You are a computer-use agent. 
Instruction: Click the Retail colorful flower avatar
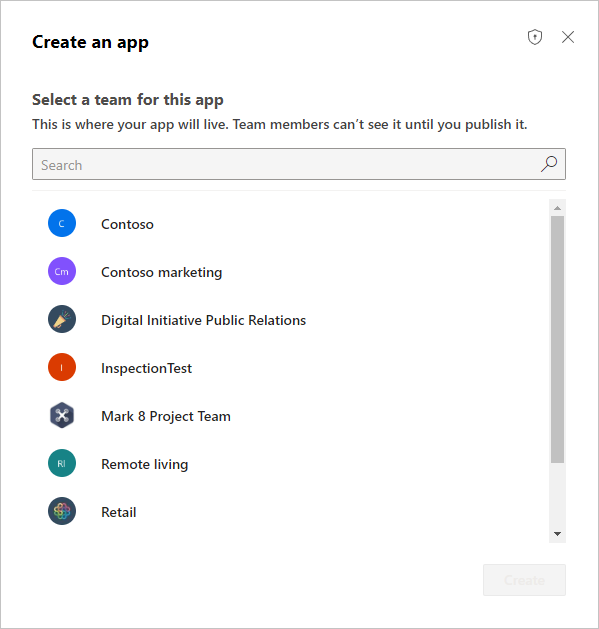[x=62, y=511]
